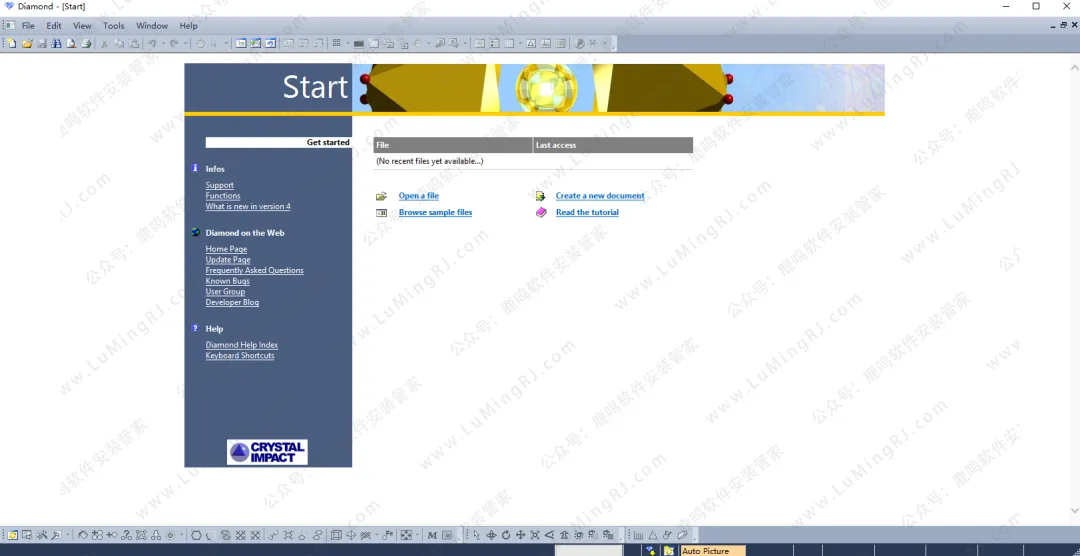Select the arrow pointer tool in bottom toolbar
The height and width of the screenshot is (556, 1080).
point(476,536)
